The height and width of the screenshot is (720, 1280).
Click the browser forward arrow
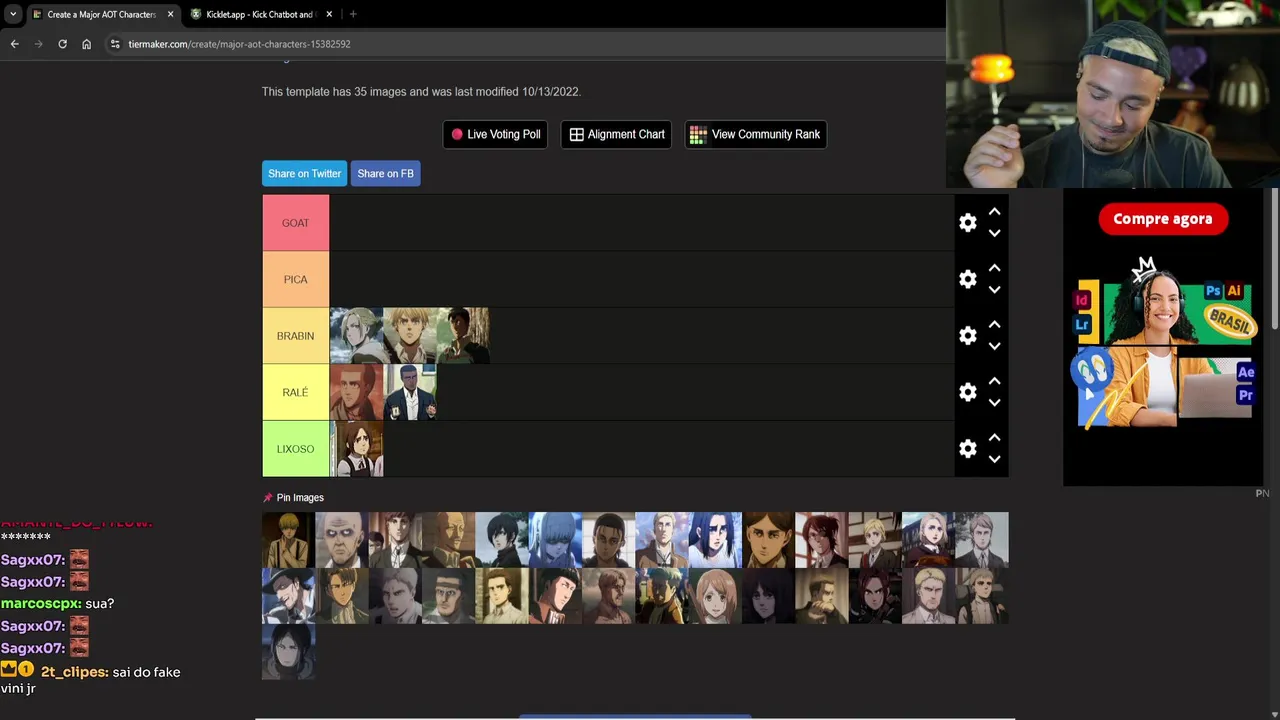(x=38, y=44)
